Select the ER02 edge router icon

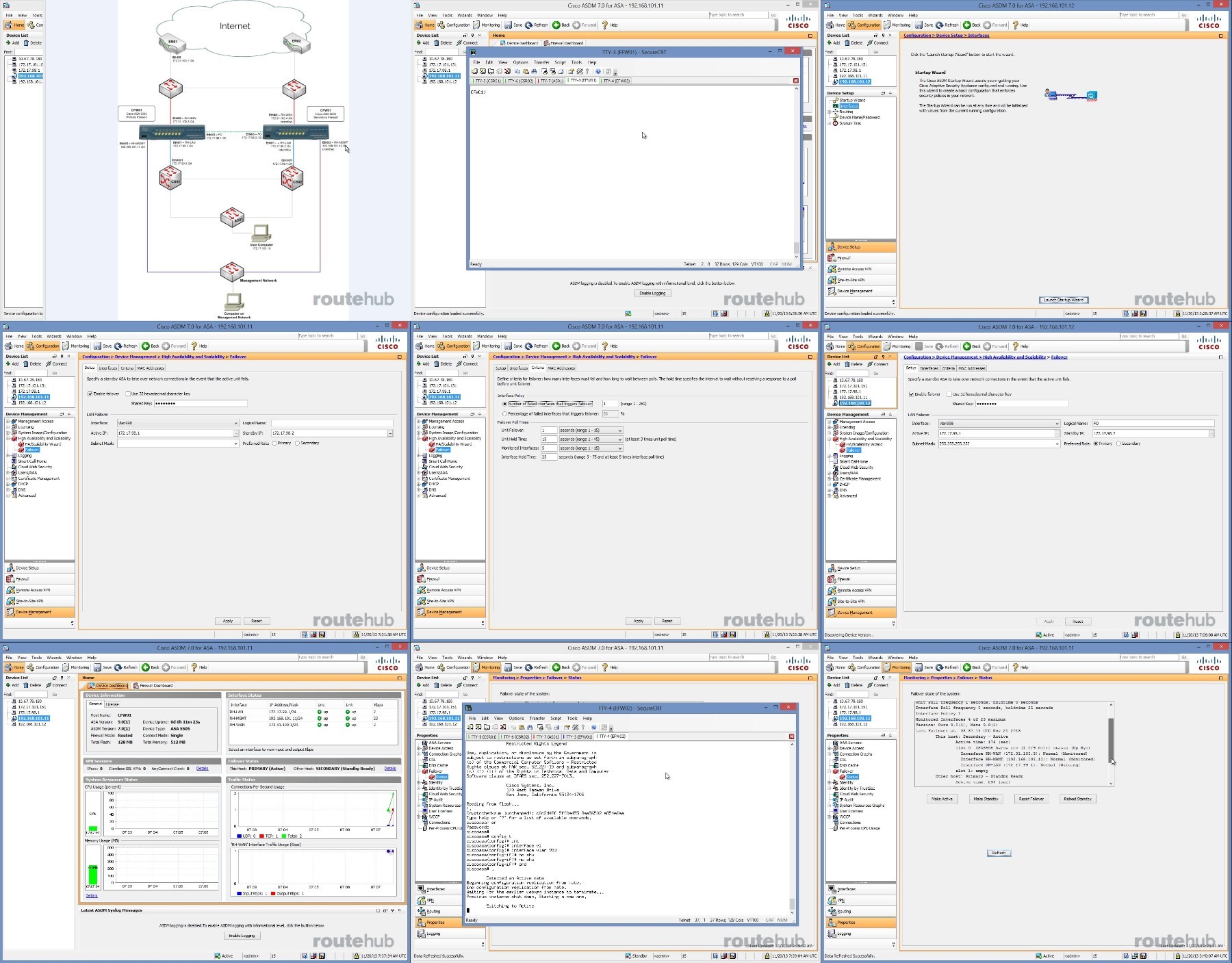[x=296, y=44]
